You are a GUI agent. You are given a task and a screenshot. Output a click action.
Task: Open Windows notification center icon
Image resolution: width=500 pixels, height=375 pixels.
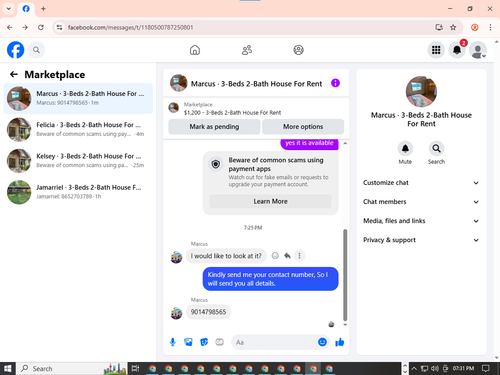click(x=486, y=368)
